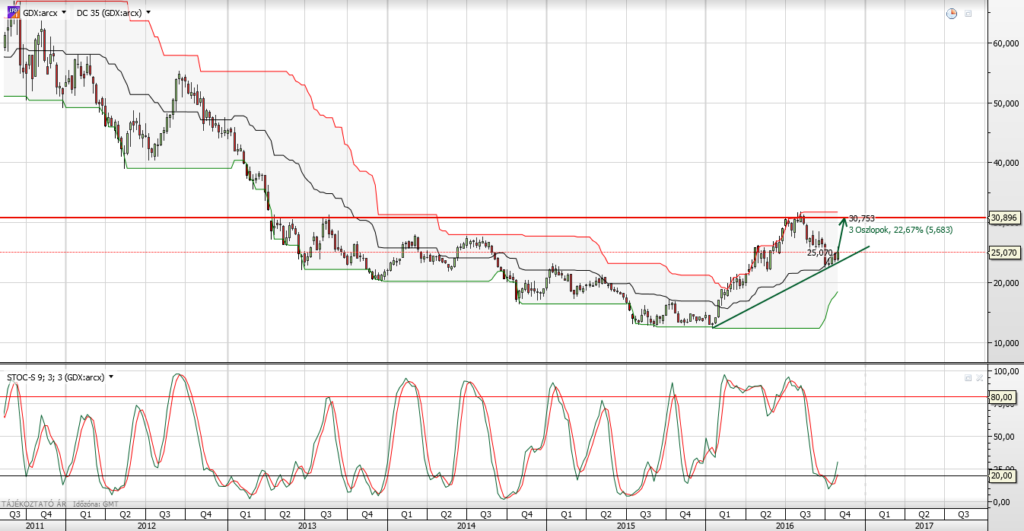Click the 2015 year label on timeline
The height and width of the screenshot is (531, 1024).
tap(625, 524)
